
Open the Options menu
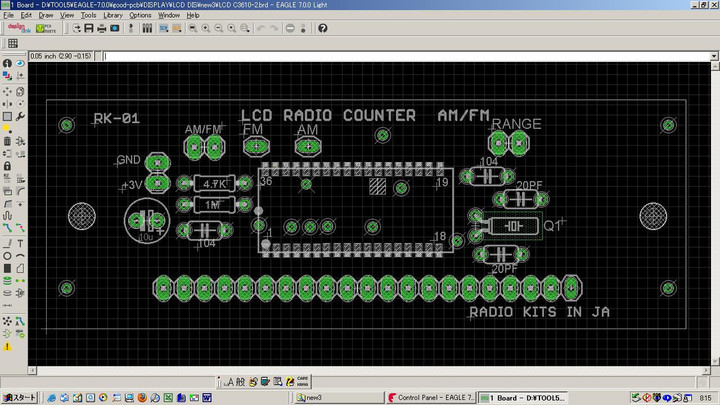point(140,15)
